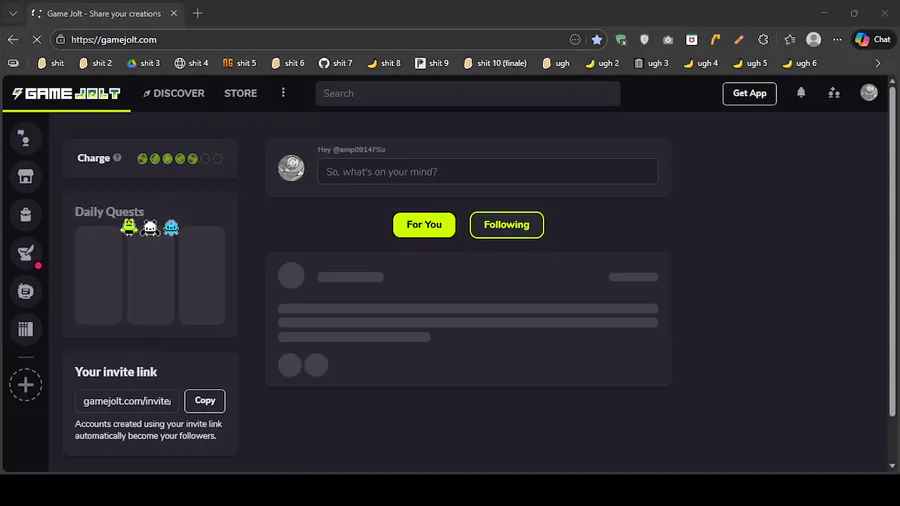Copy the invite link

(205, 400)
